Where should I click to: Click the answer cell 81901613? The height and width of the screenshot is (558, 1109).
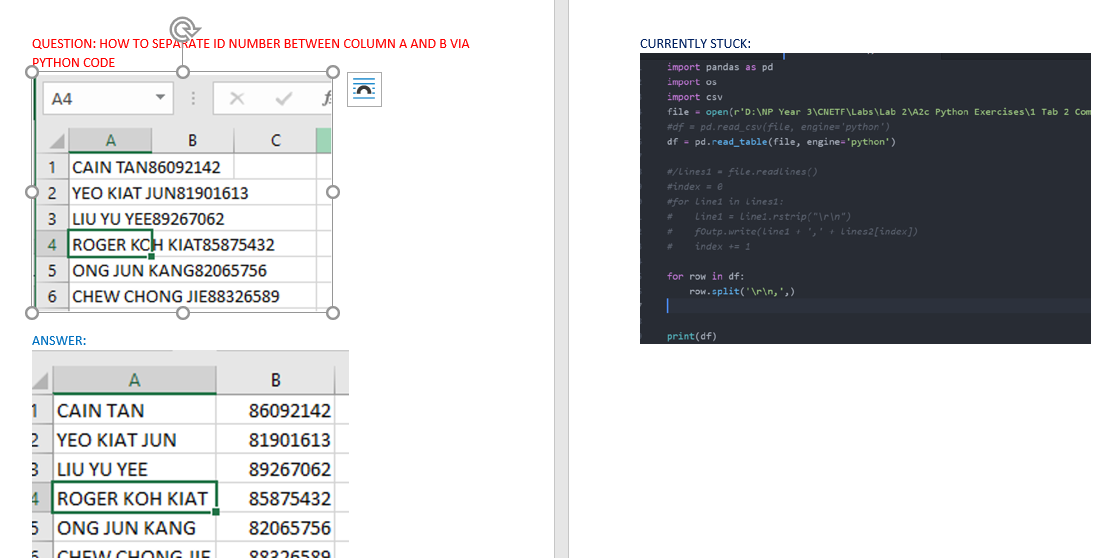click(x=275, y=440)
